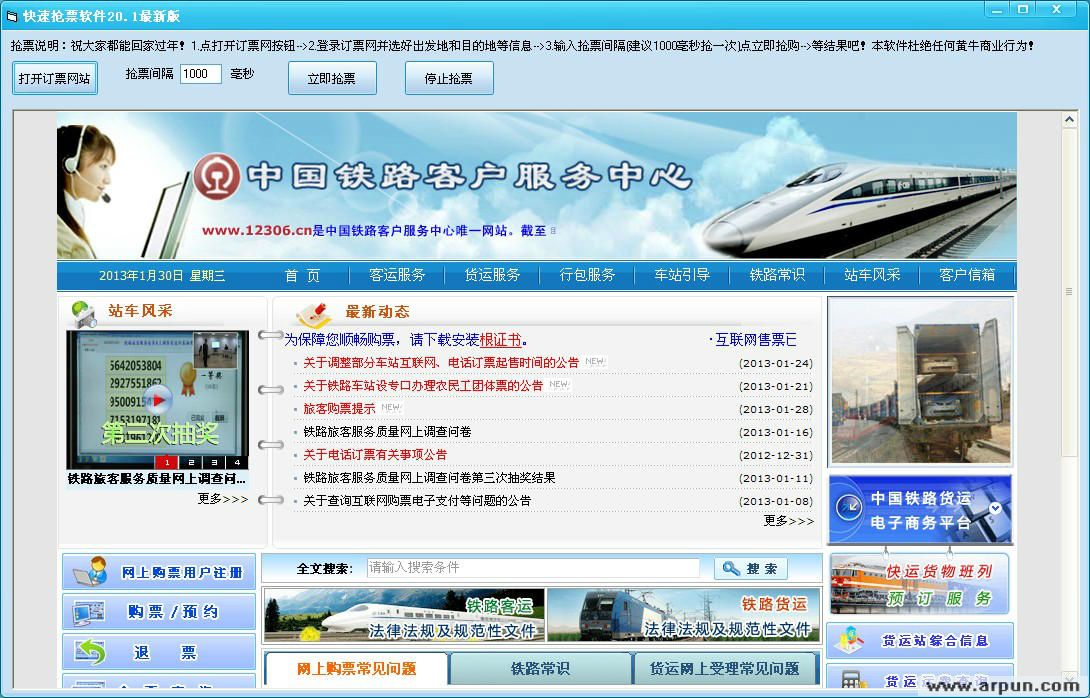
Task: Open the 旅客购票提示 notice
Action: tap(339, 409)
